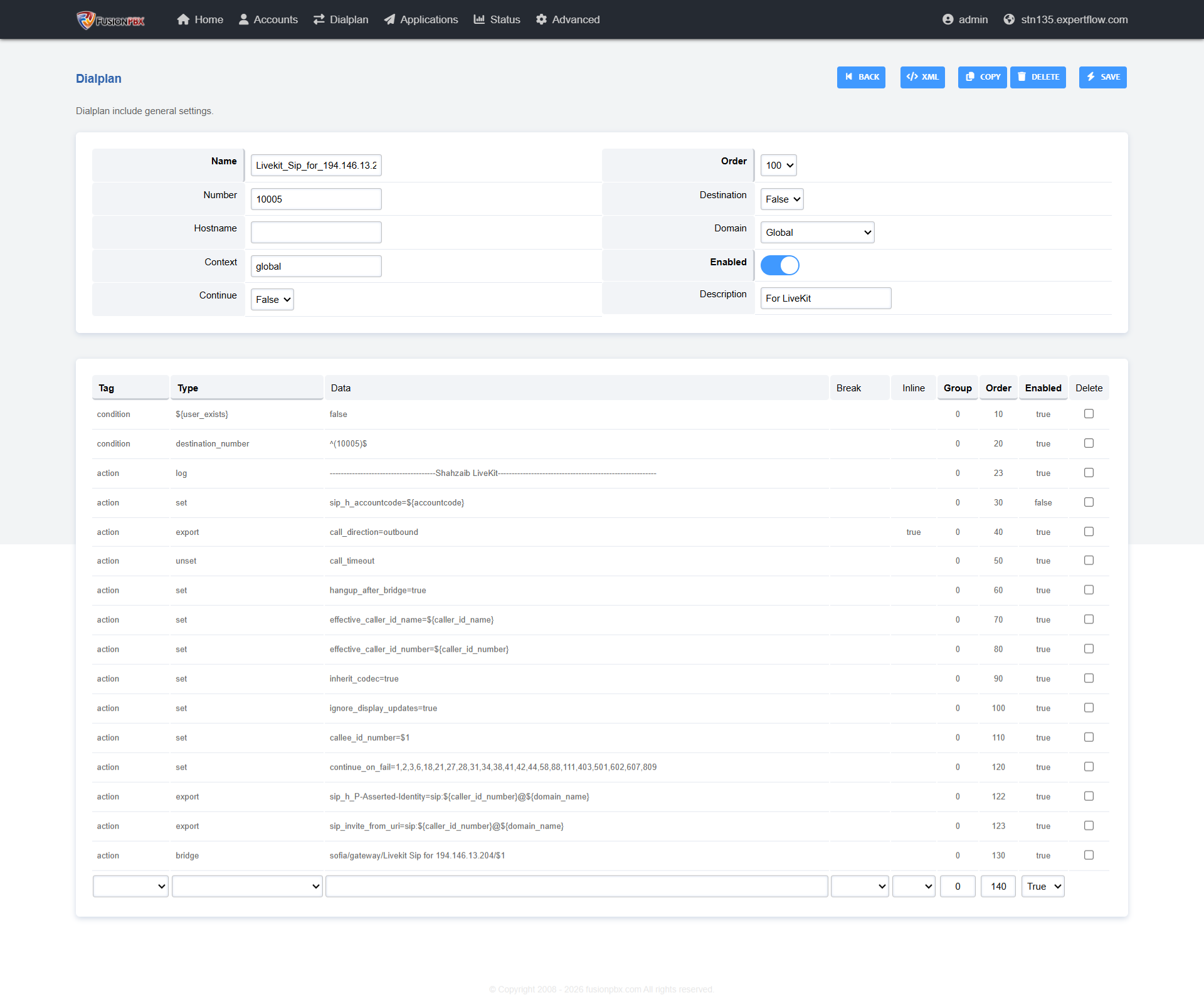Image resolution: width=1204 pixels, height=1004 pixels.
Task: Click the FusionPBX logo
Action: pyautogui.click(x=110, y=20)
